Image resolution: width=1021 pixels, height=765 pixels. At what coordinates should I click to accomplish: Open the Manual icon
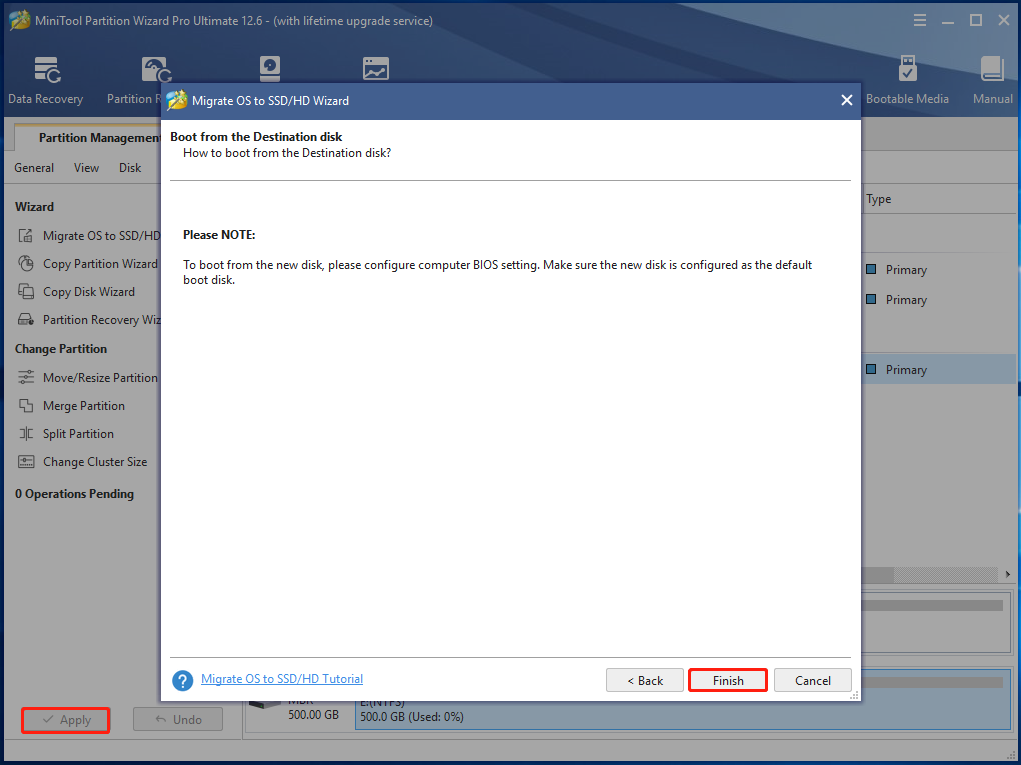(x=992, y=81)
